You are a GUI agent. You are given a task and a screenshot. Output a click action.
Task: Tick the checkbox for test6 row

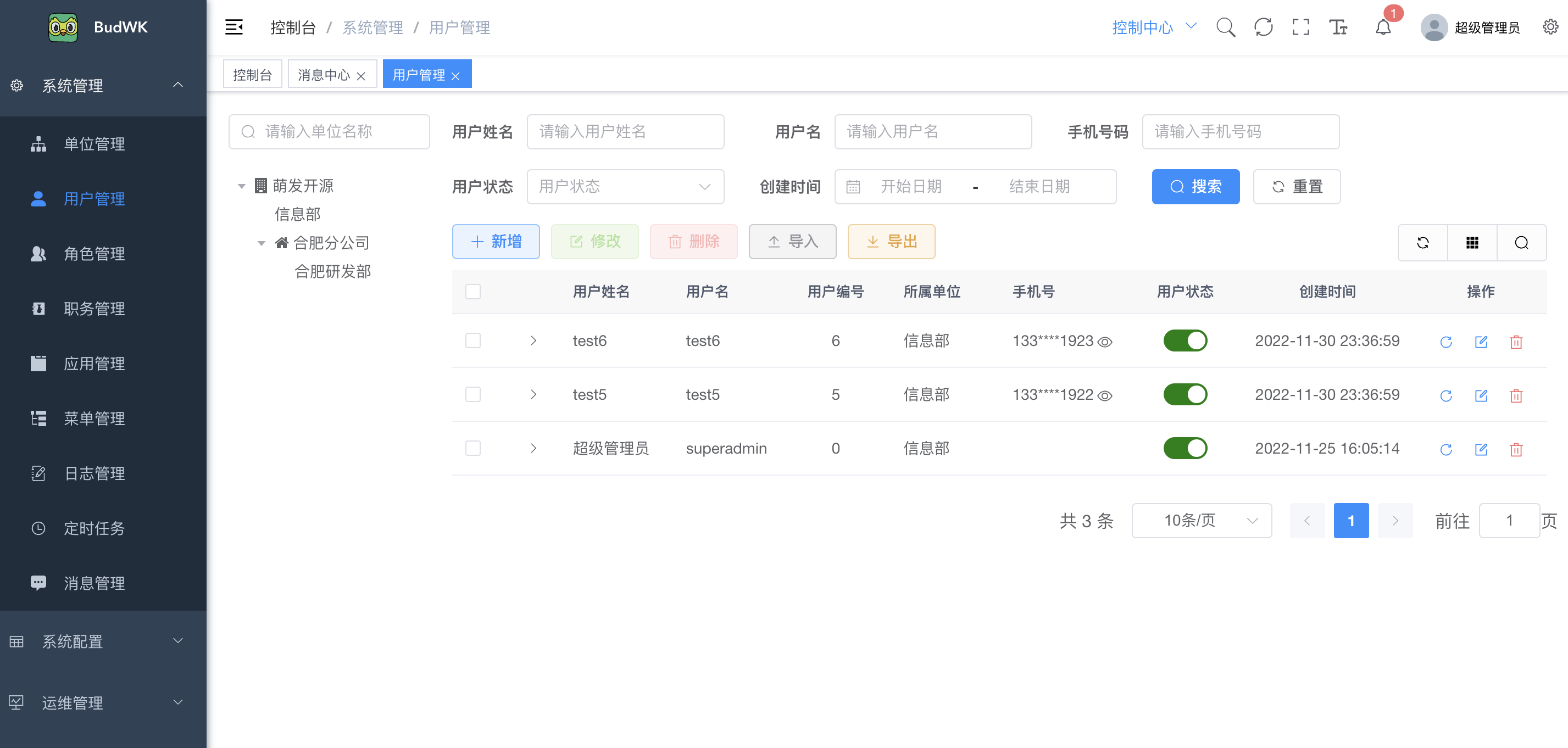tap(473, 340)
